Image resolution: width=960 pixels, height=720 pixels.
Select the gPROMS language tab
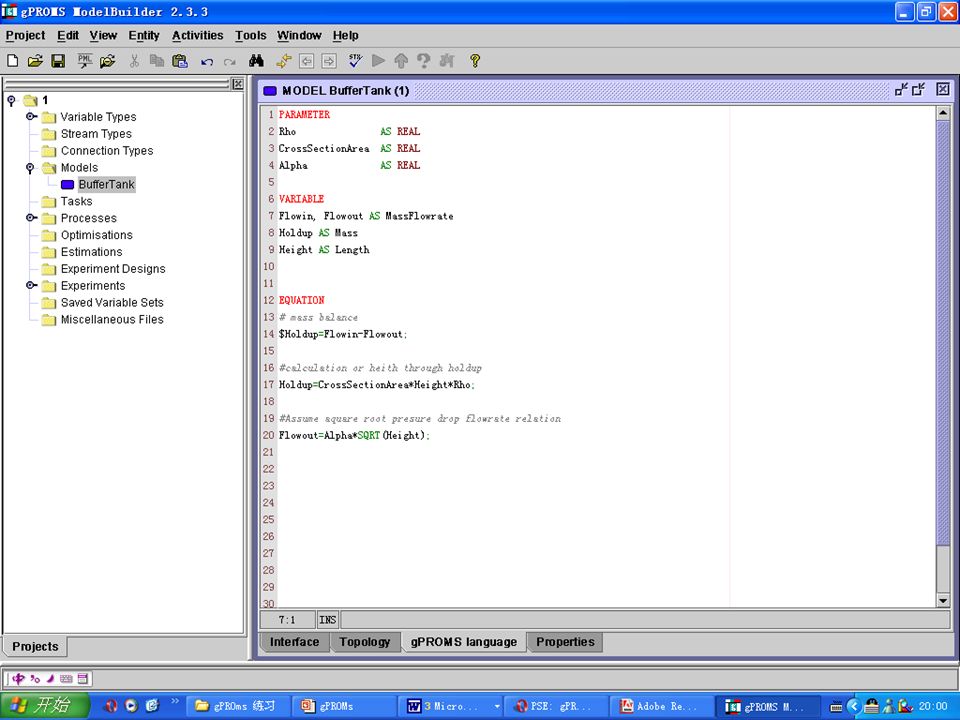463,642
